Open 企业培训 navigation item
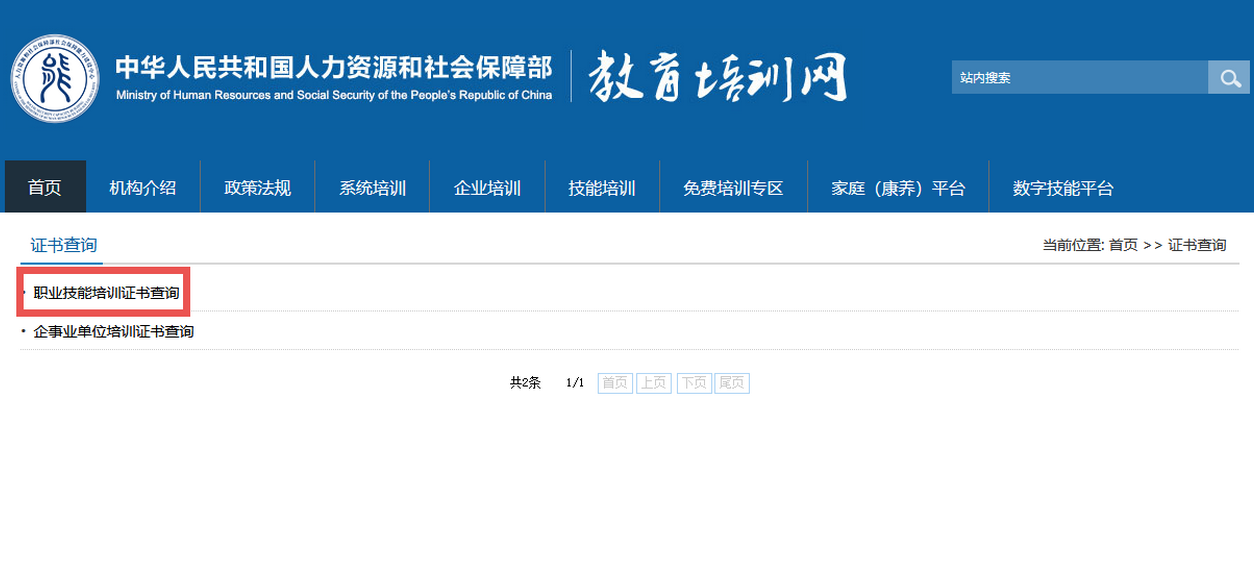The width and height of the screenshot is (1254, 573). [487, 188]
